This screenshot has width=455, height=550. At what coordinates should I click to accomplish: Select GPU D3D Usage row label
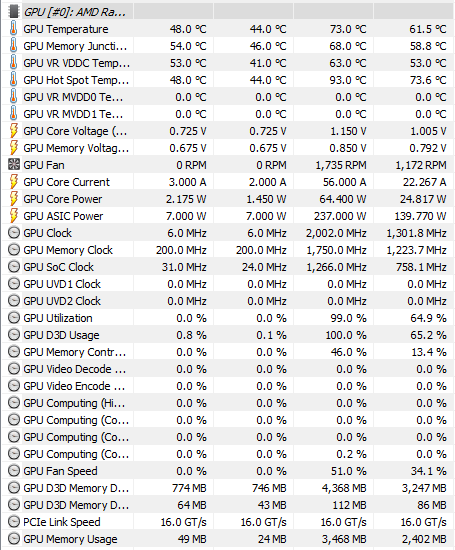point(61,335)
